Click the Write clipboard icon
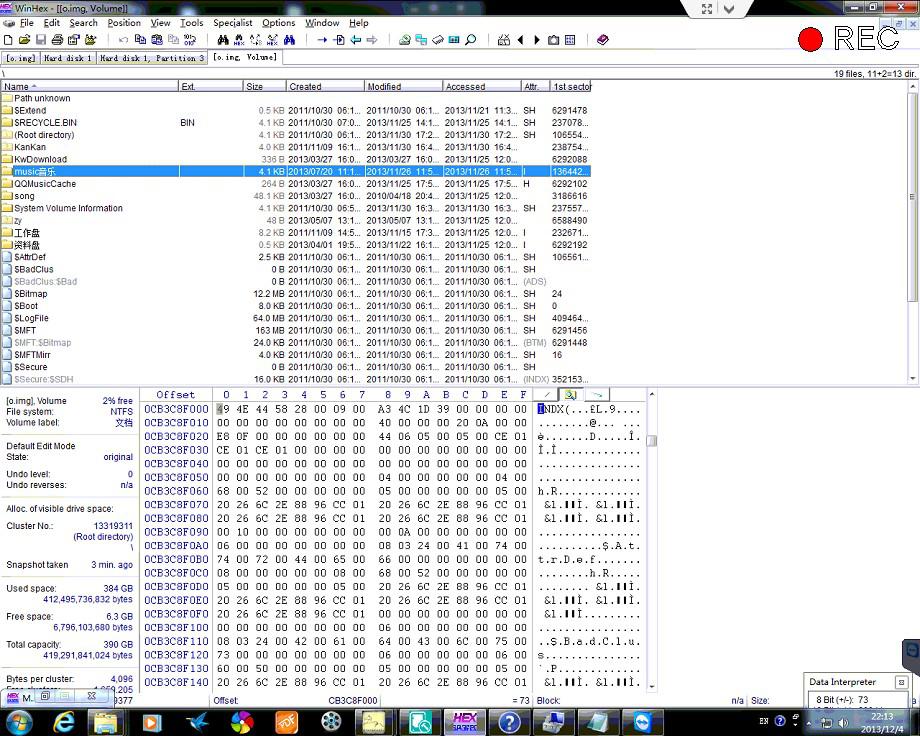The width and height of the screenshot is (920, 736). tap(157, 40)
